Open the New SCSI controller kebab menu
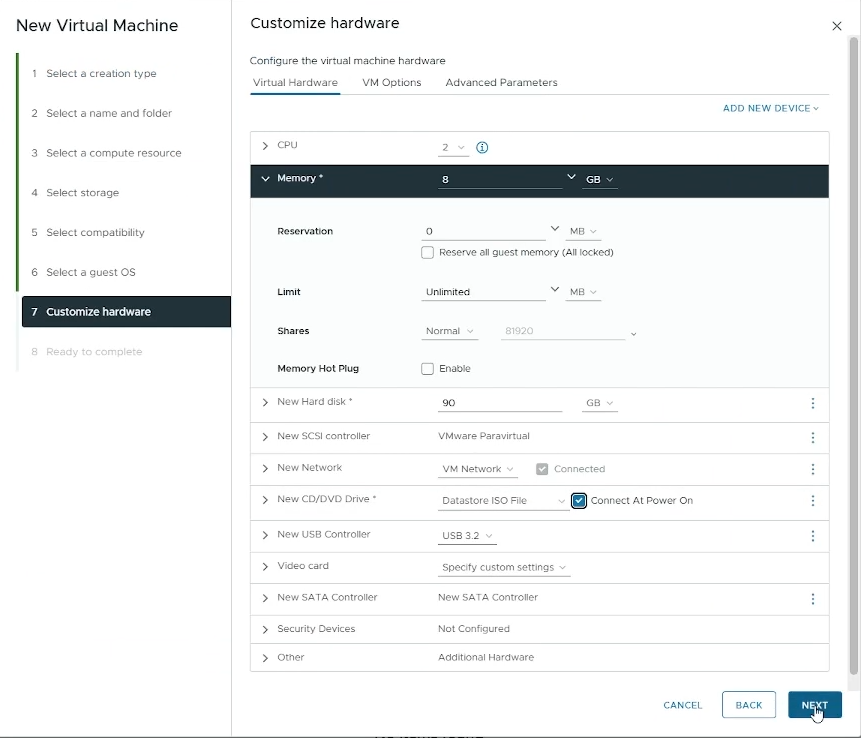The width and height of the screenshot is (861, 738). [813, 437]
